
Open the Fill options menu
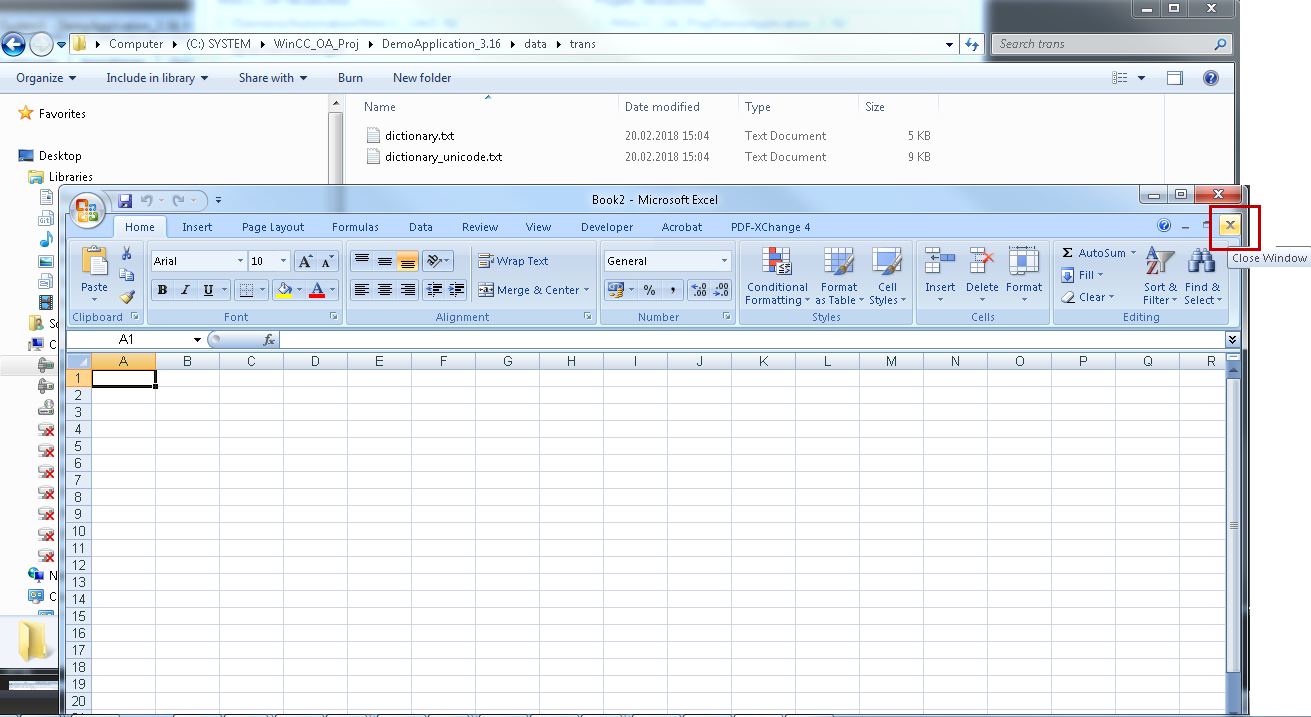pos(1082,275)
